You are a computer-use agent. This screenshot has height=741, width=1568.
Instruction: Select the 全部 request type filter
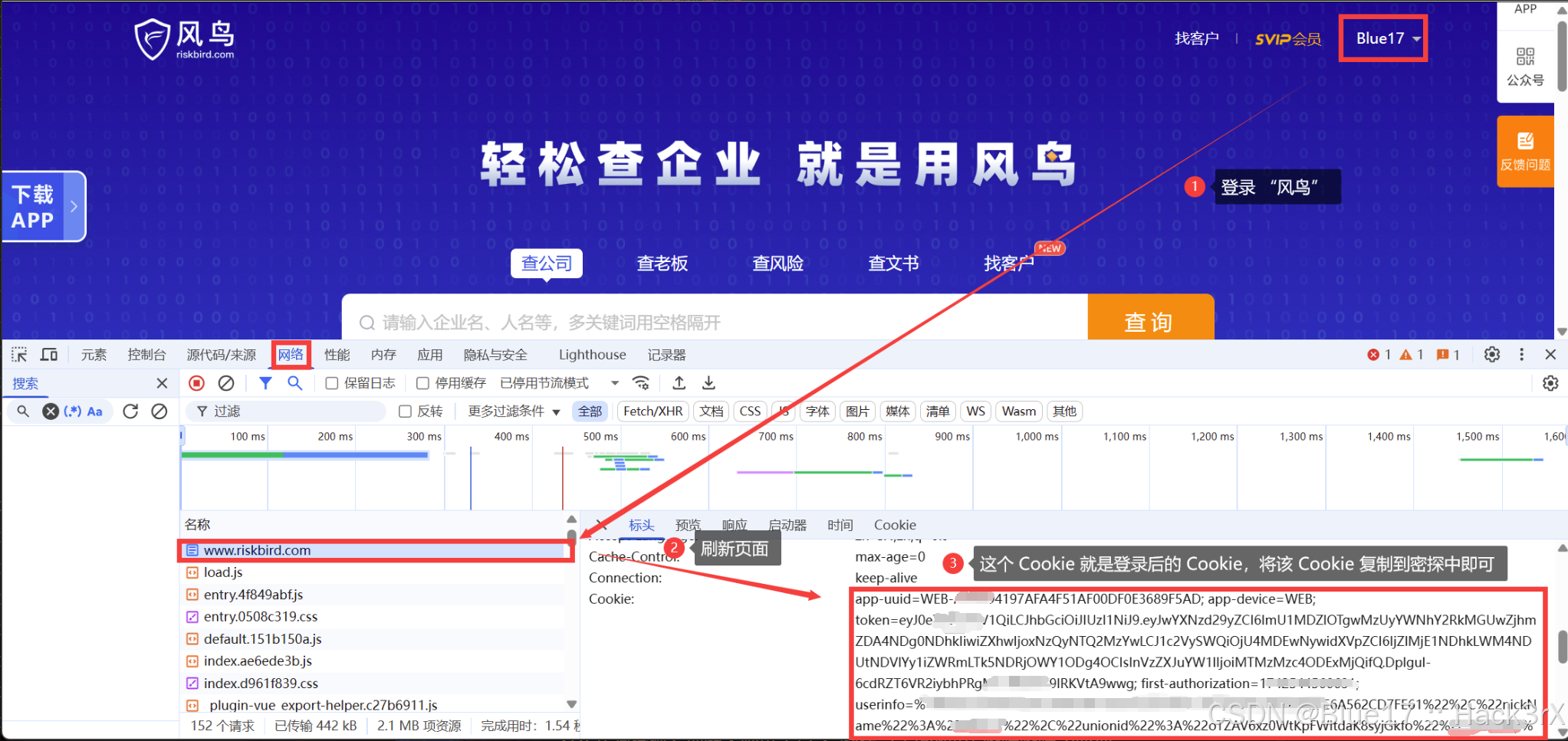point(590,411)
